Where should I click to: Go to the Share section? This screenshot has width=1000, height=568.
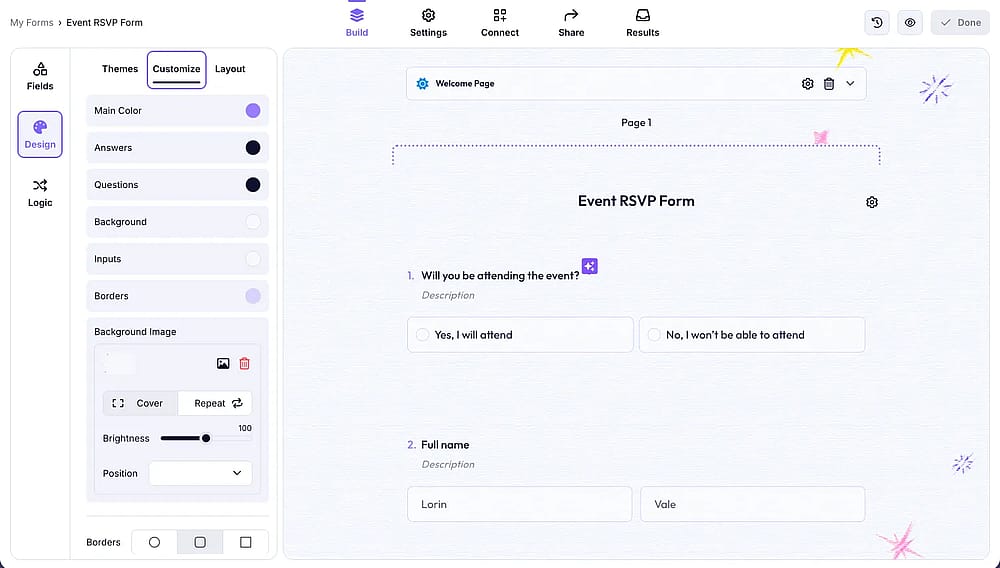tap(571, 22)
